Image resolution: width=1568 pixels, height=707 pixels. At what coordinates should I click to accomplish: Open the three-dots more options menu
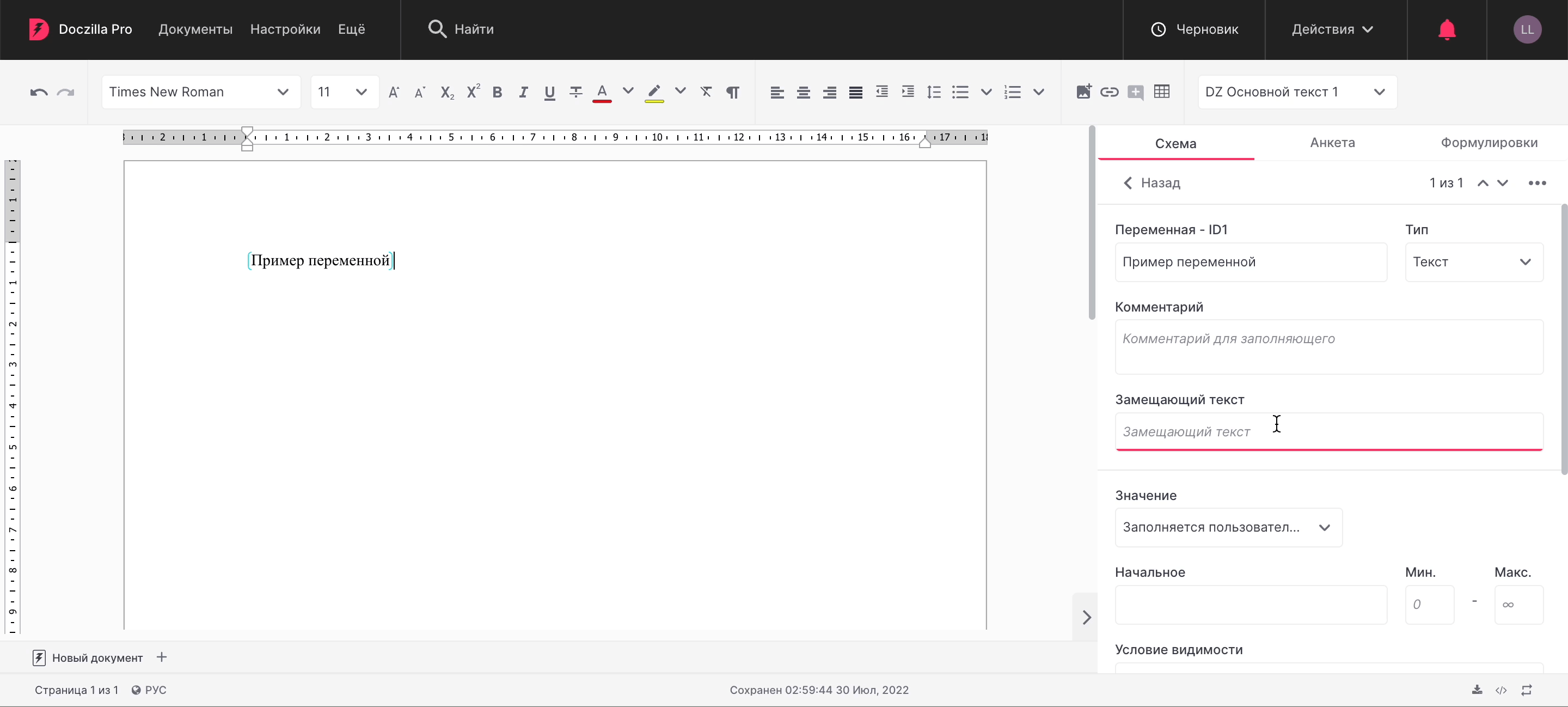pyautogui.click(x=1537, y=184)
